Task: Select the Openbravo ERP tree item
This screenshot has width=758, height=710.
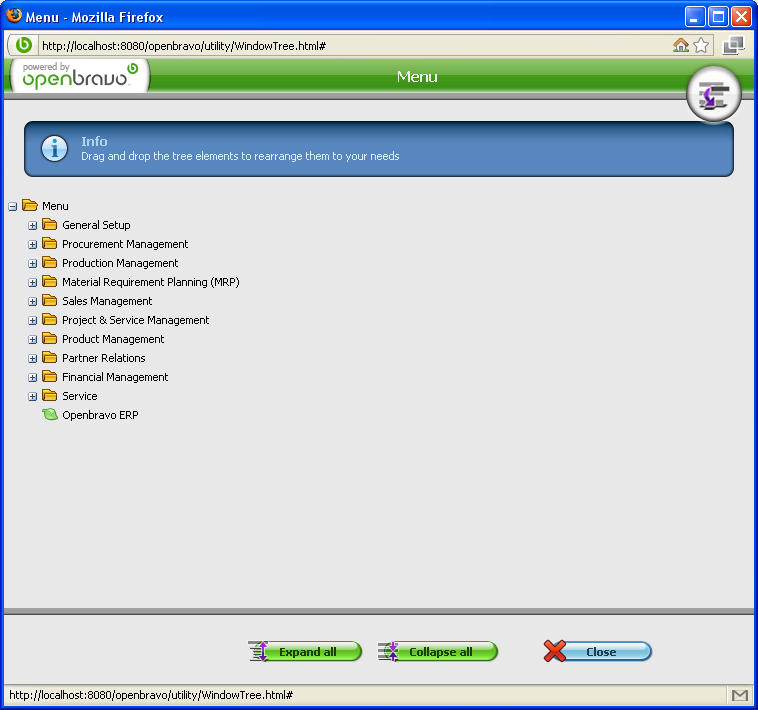Action: (x=100, y=415)
